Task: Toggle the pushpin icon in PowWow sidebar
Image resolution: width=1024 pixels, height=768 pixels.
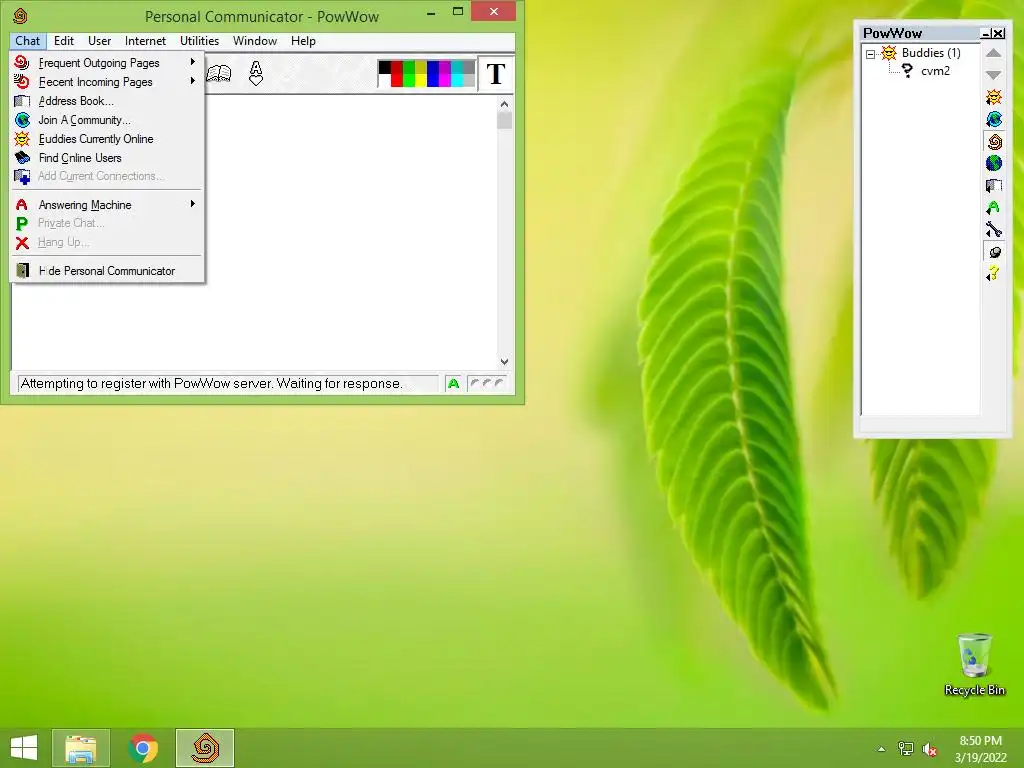Action: click(x=993, y=251)
